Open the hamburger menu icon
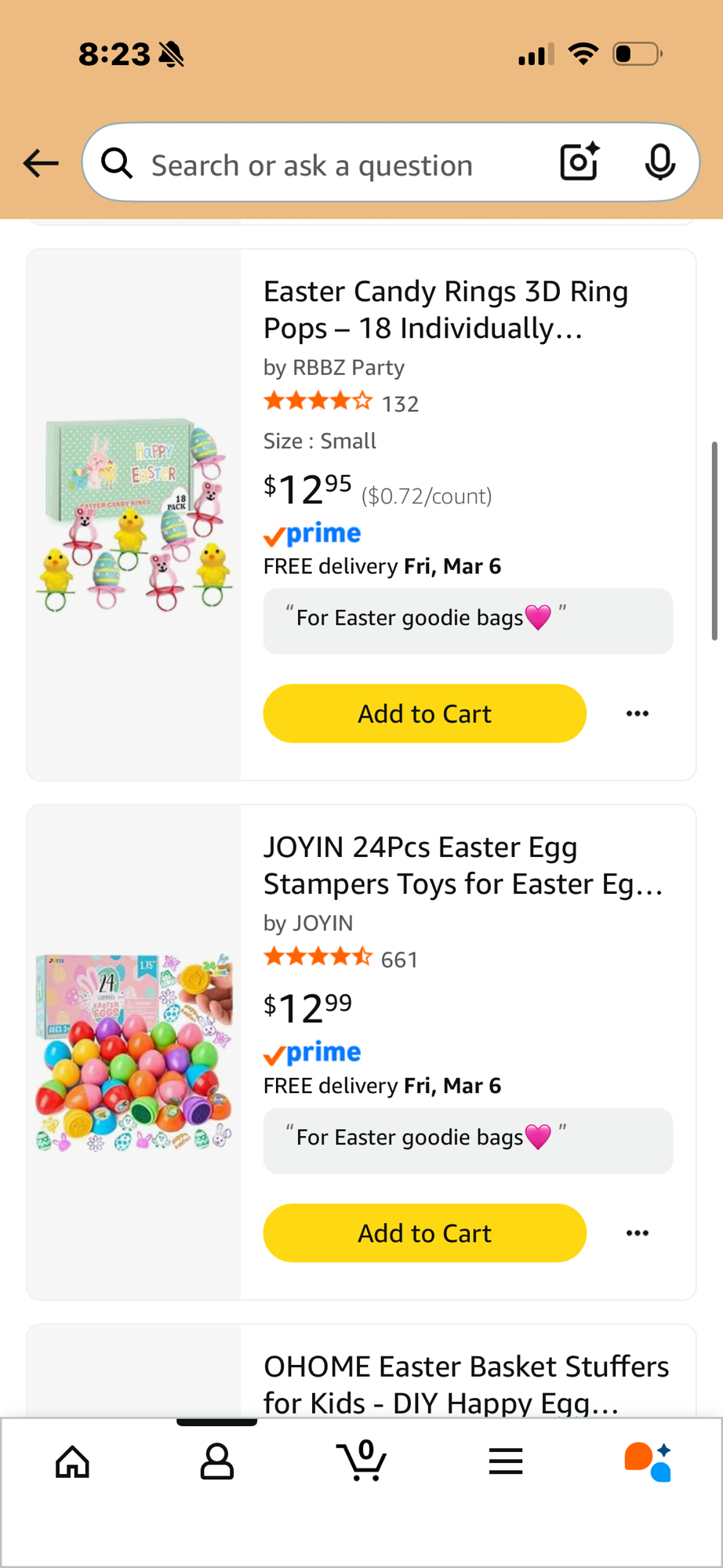 [x=506, y=1461]
